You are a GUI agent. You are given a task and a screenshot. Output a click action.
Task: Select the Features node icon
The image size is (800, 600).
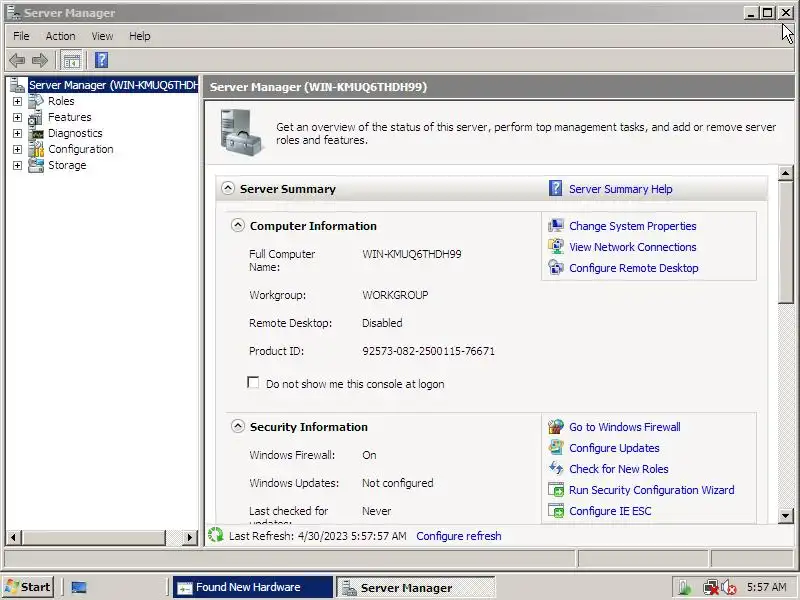tap(36, 117)
